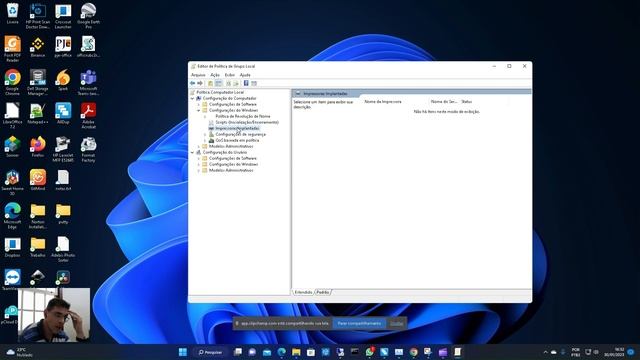Collapse Configurações do Windows under Computador
640x360 pixels.
pyautogui.click(x=199, y=110)
